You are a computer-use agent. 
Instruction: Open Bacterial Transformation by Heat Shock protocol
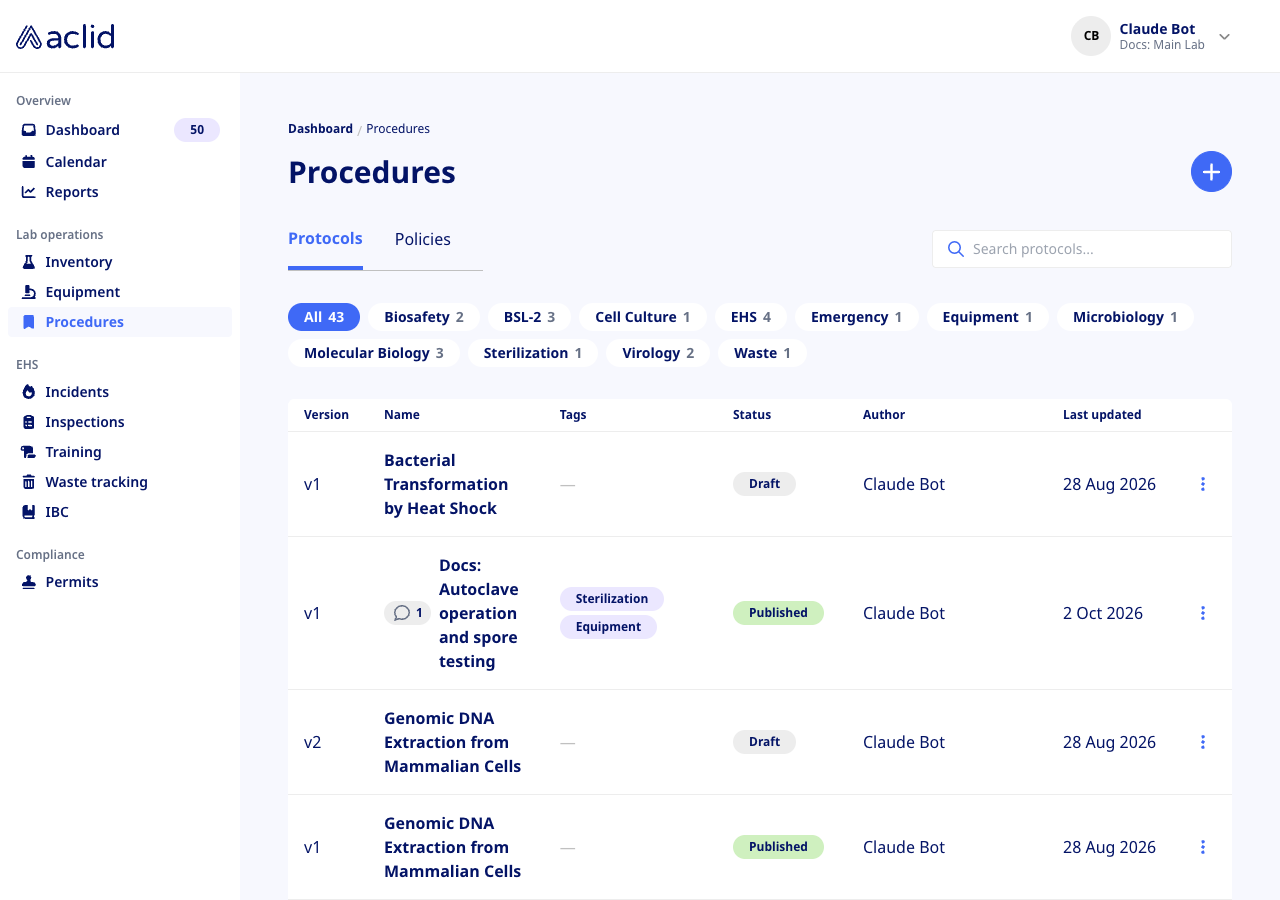tap(446, 484)
